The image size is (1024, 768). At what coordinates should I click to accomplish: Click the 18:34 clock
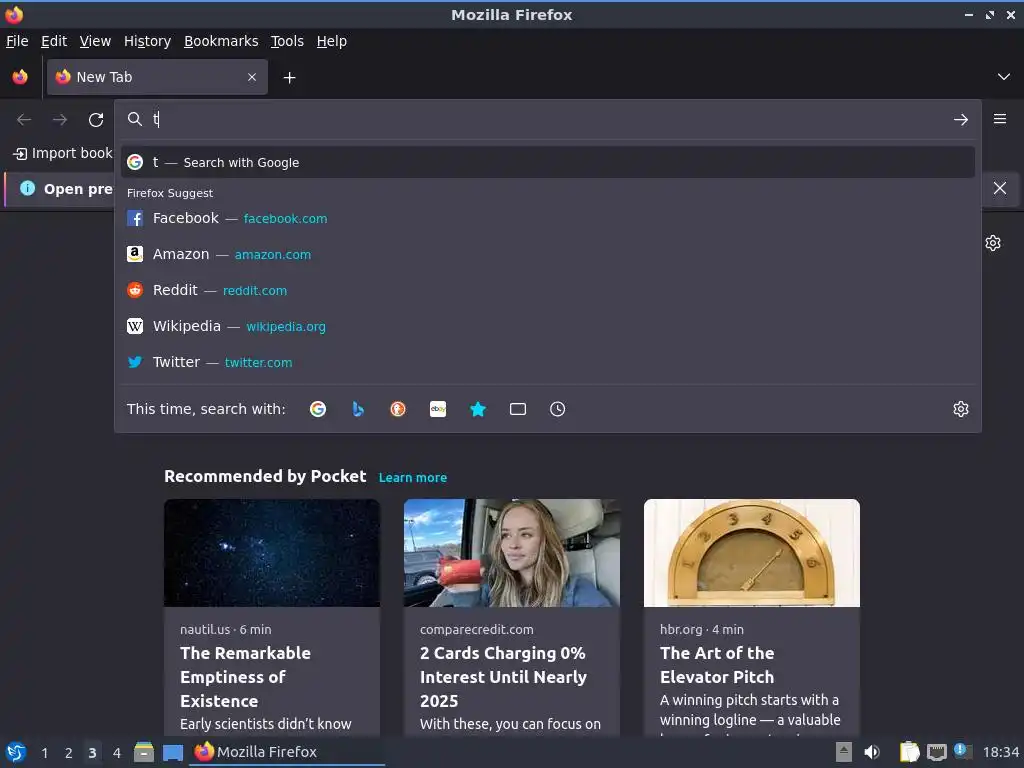[x=1000, y=753]
